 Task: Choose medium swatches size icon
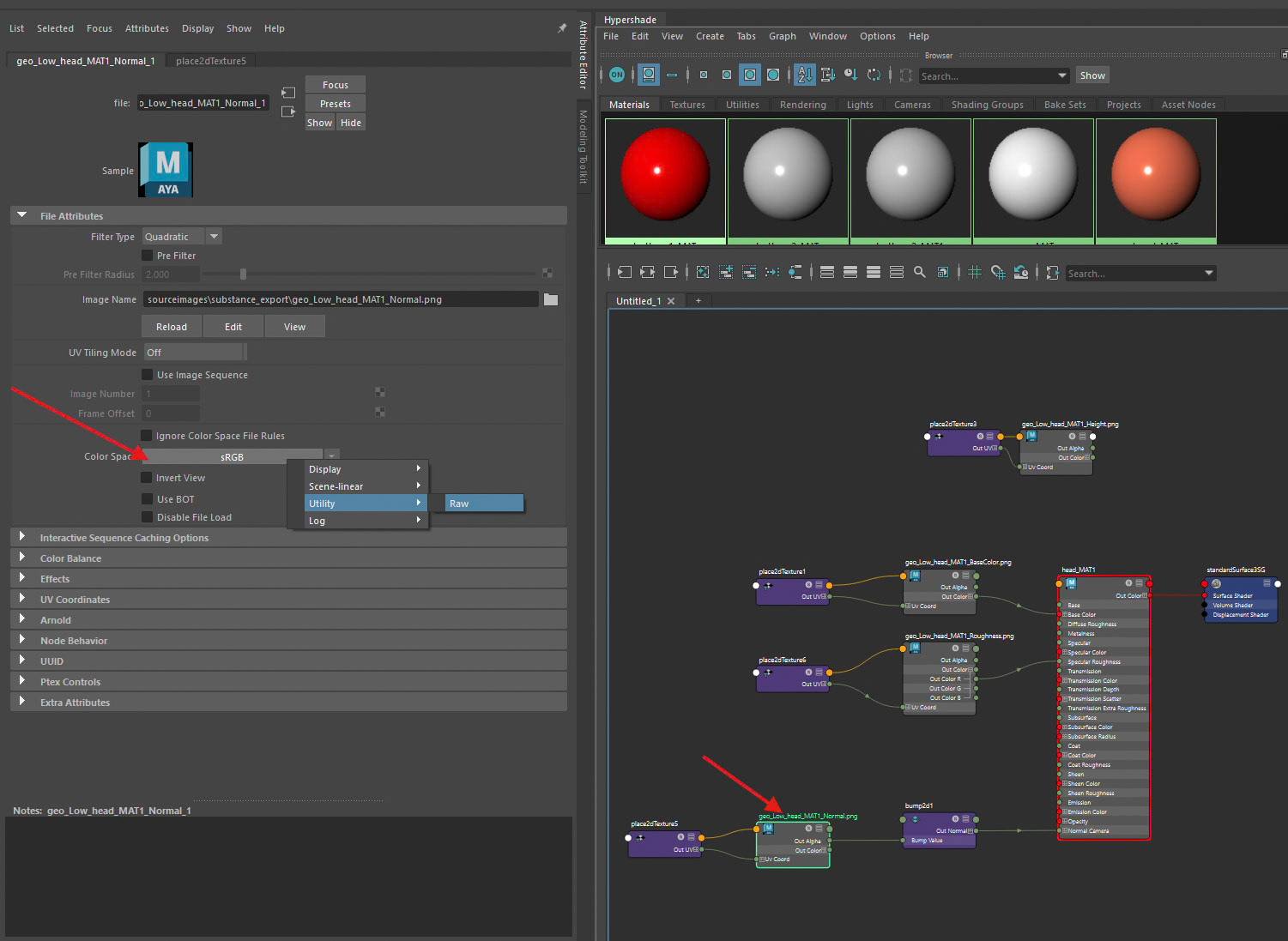[x=727, y=75]
